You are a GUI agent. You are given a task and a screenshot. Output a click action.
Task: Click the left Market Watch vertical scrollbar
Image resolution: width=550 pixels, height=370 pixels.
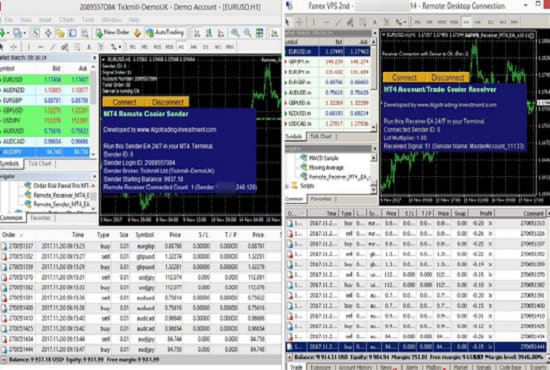click(93, 110)
